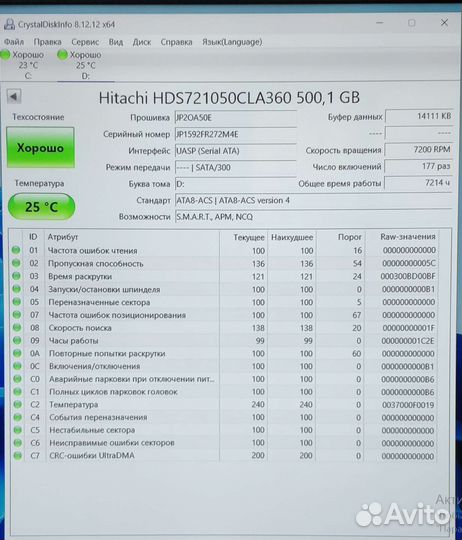Select attribute text Часы работы
Viewport: 462px width, 540px height.
click(x=73, y=341)
